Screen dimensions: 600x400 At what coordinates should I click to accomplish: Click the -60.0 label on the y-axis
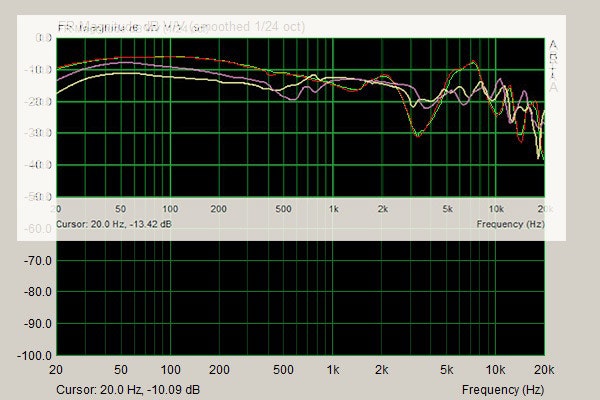click(35, 229)
